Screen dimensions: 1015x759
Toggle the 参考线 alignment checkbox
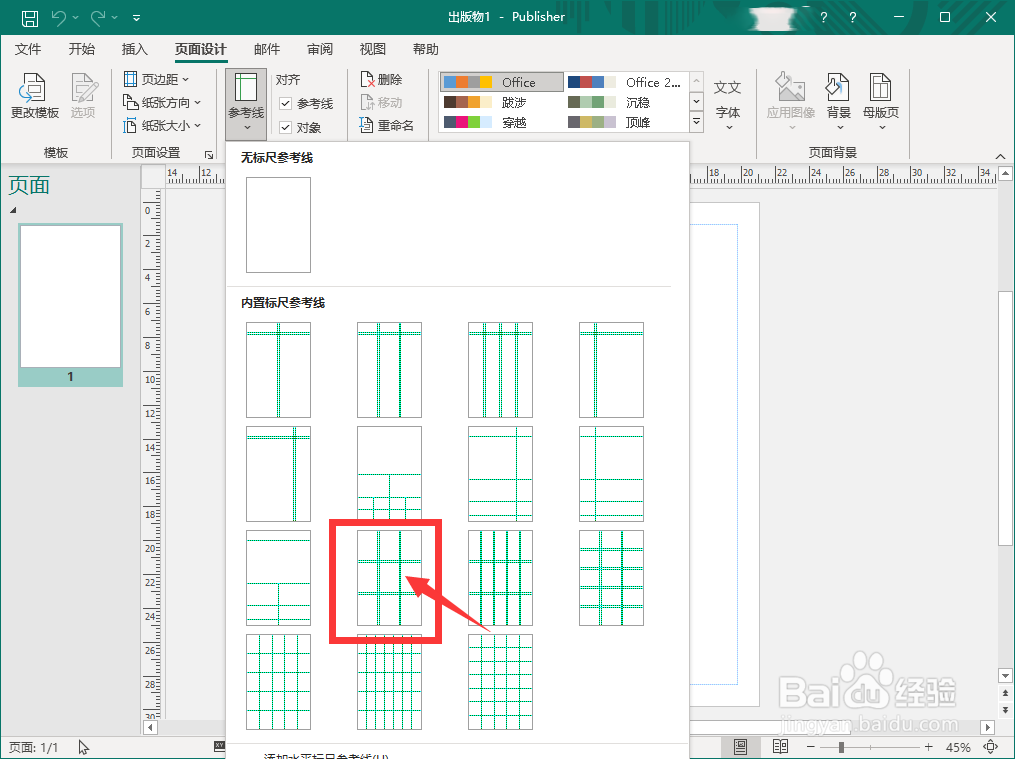tap(285, 104)
